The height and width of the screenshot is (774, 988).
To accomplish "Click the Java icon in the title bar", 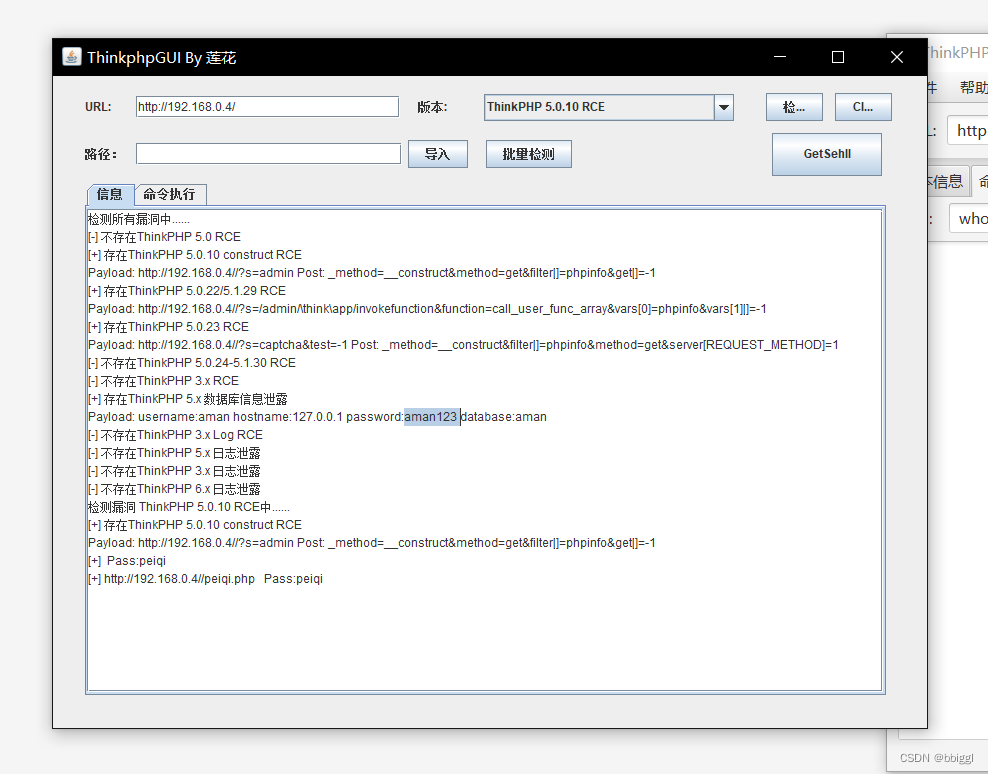I will click(x=72, y=57).
